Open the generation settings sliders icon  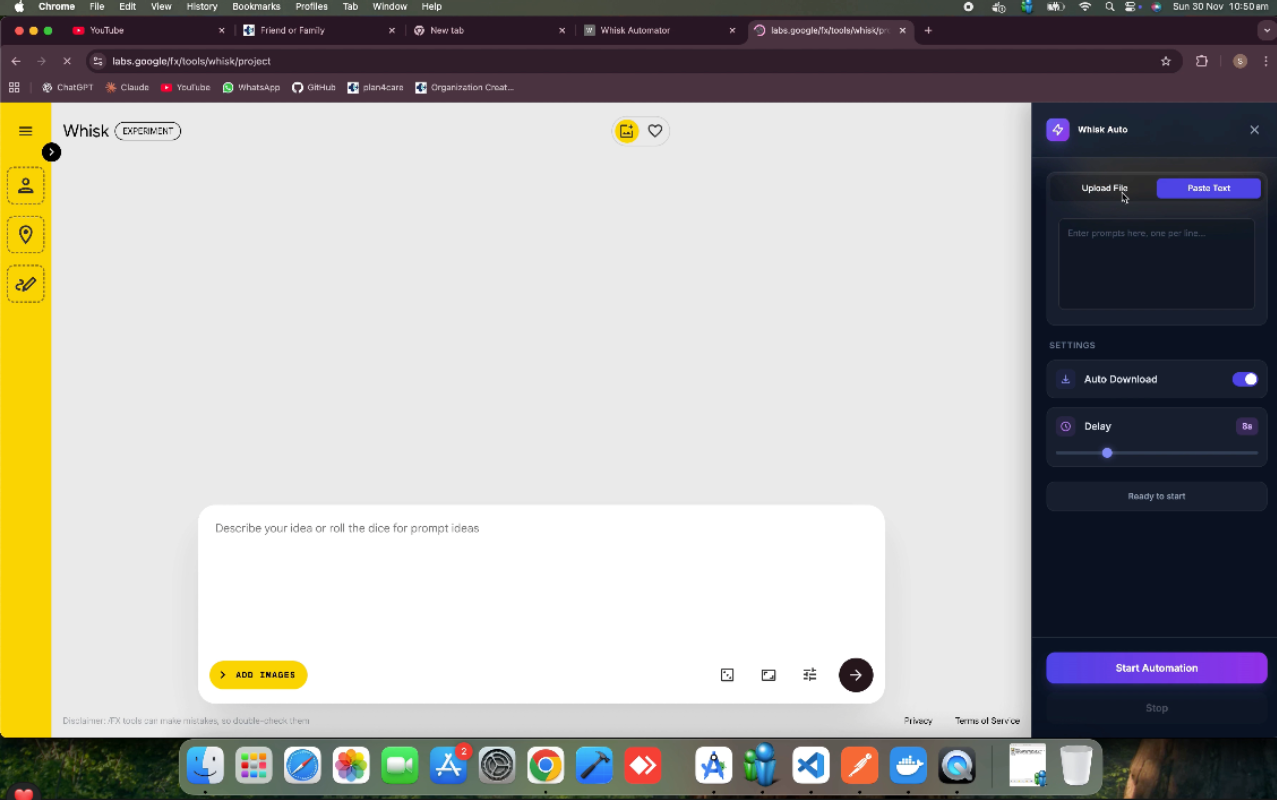click(x=809, y=675)
